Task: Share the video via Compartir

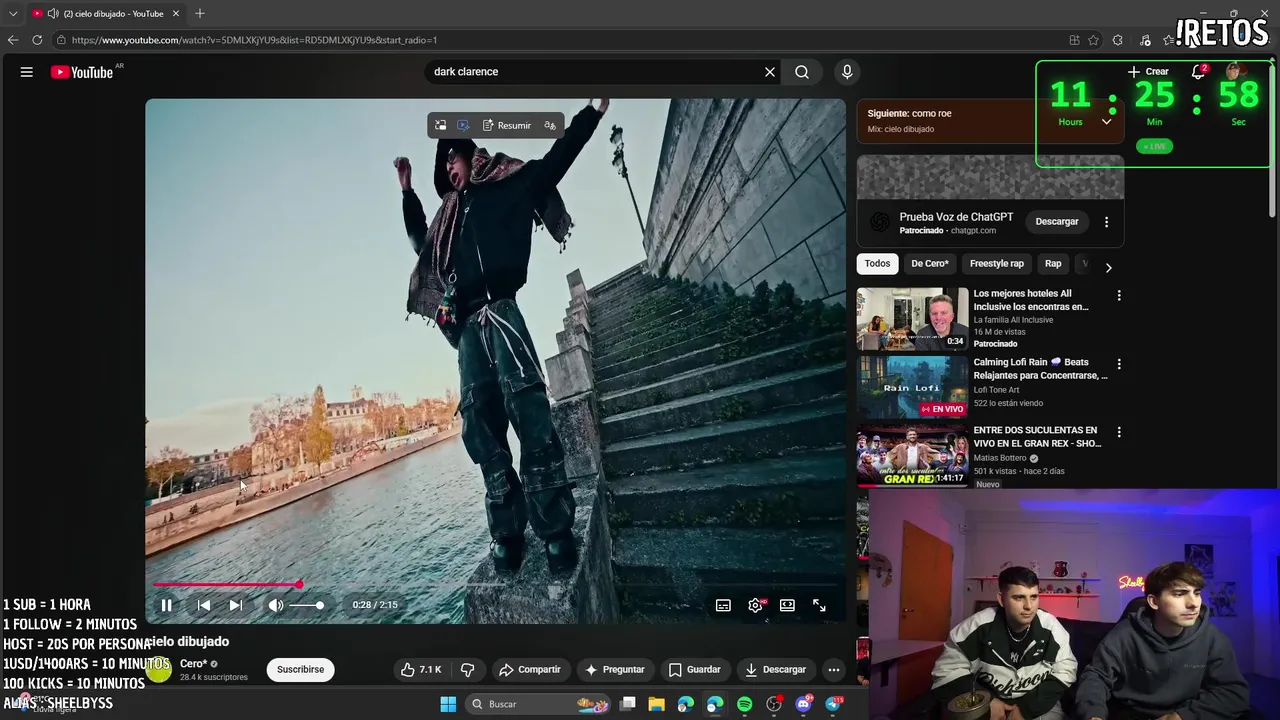Action: [x=530, y=670]
